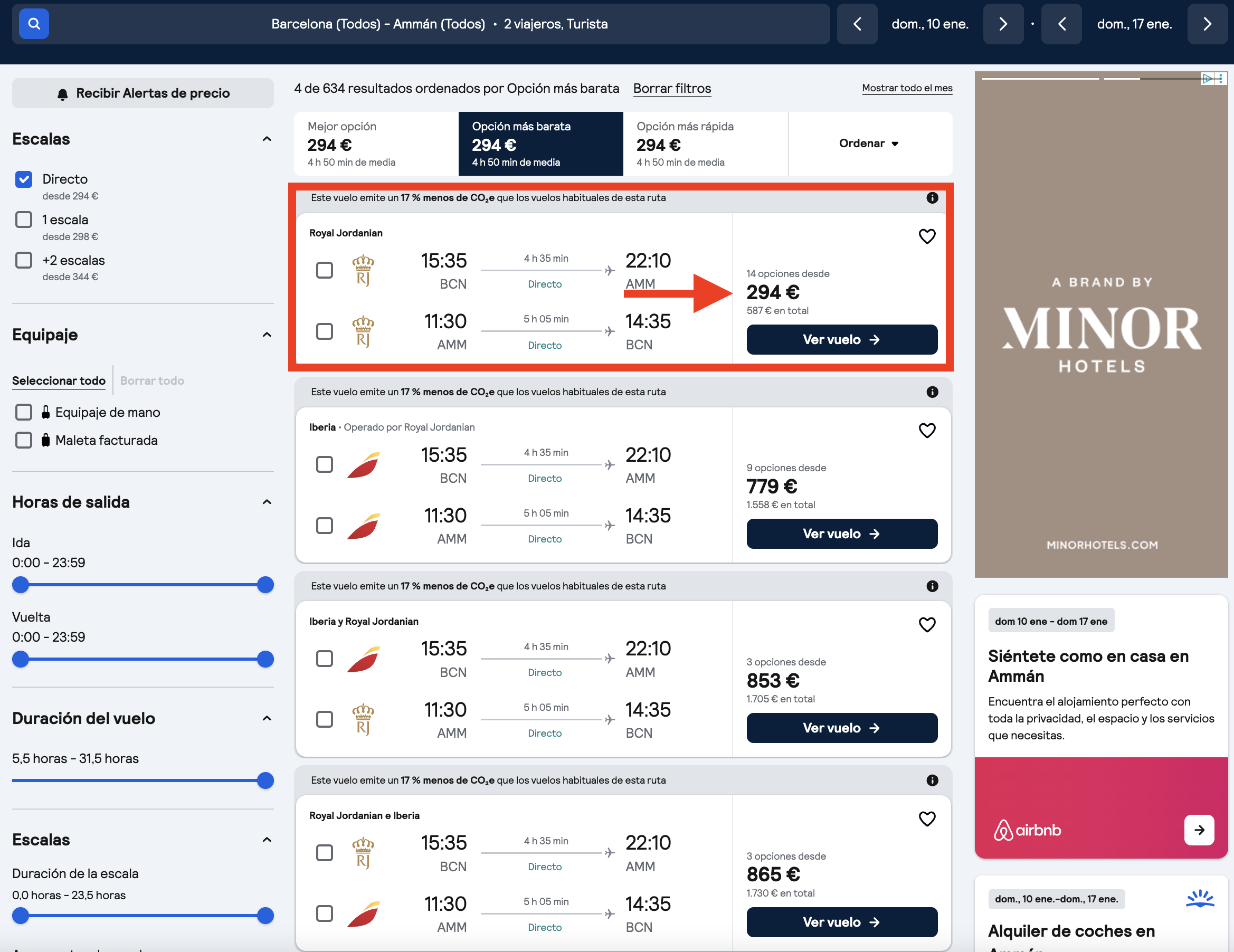1234x952 pixels.
Task: Click Borrar filtros link
Action: (x=672, y=89)
